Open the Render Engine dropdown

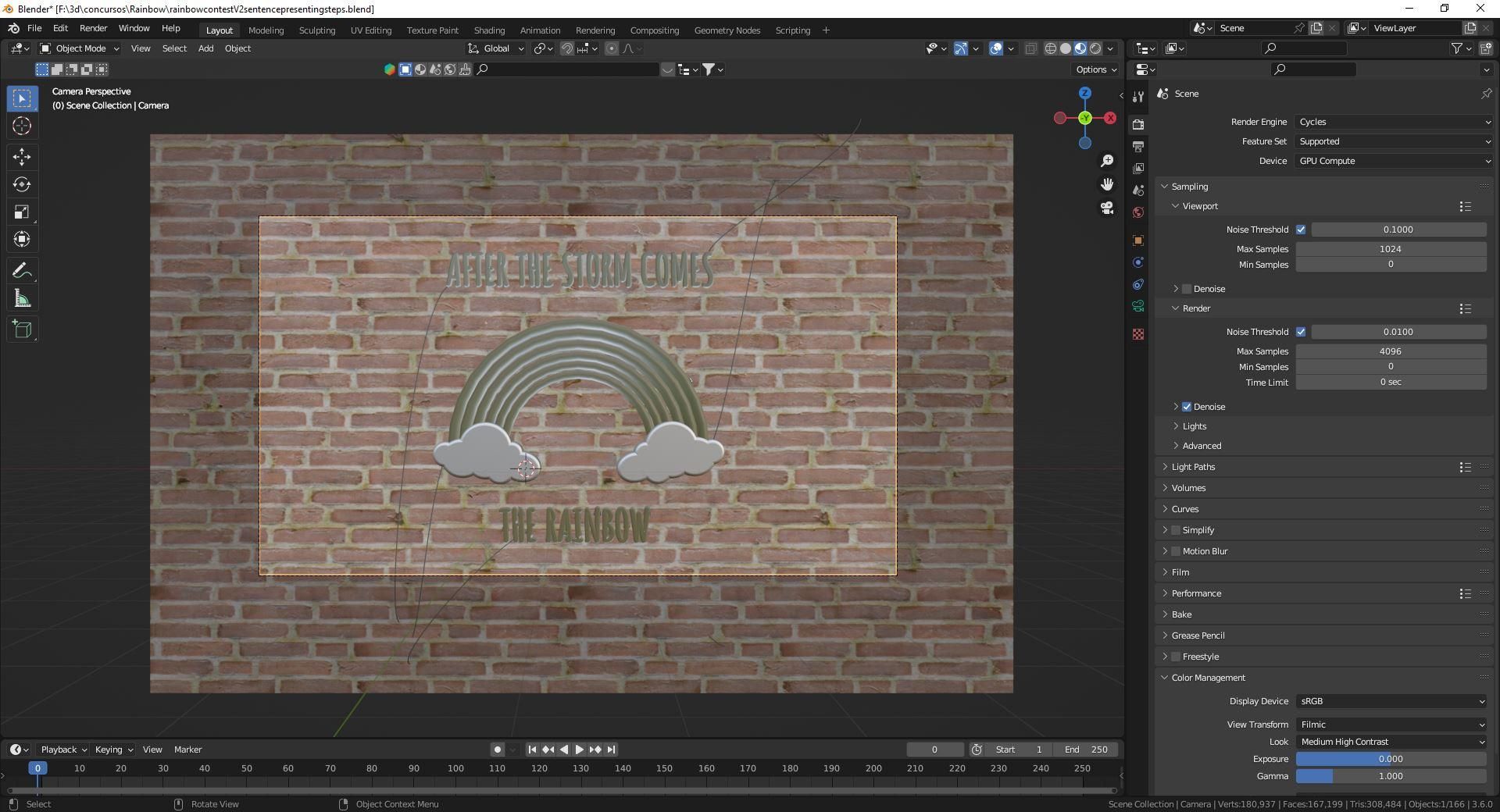point(1394,122)
